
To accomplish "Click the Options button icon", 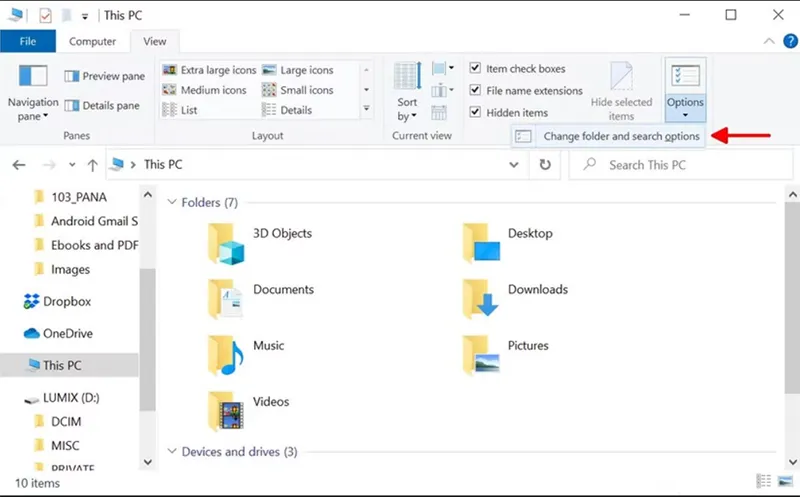I will coord(685,76).
